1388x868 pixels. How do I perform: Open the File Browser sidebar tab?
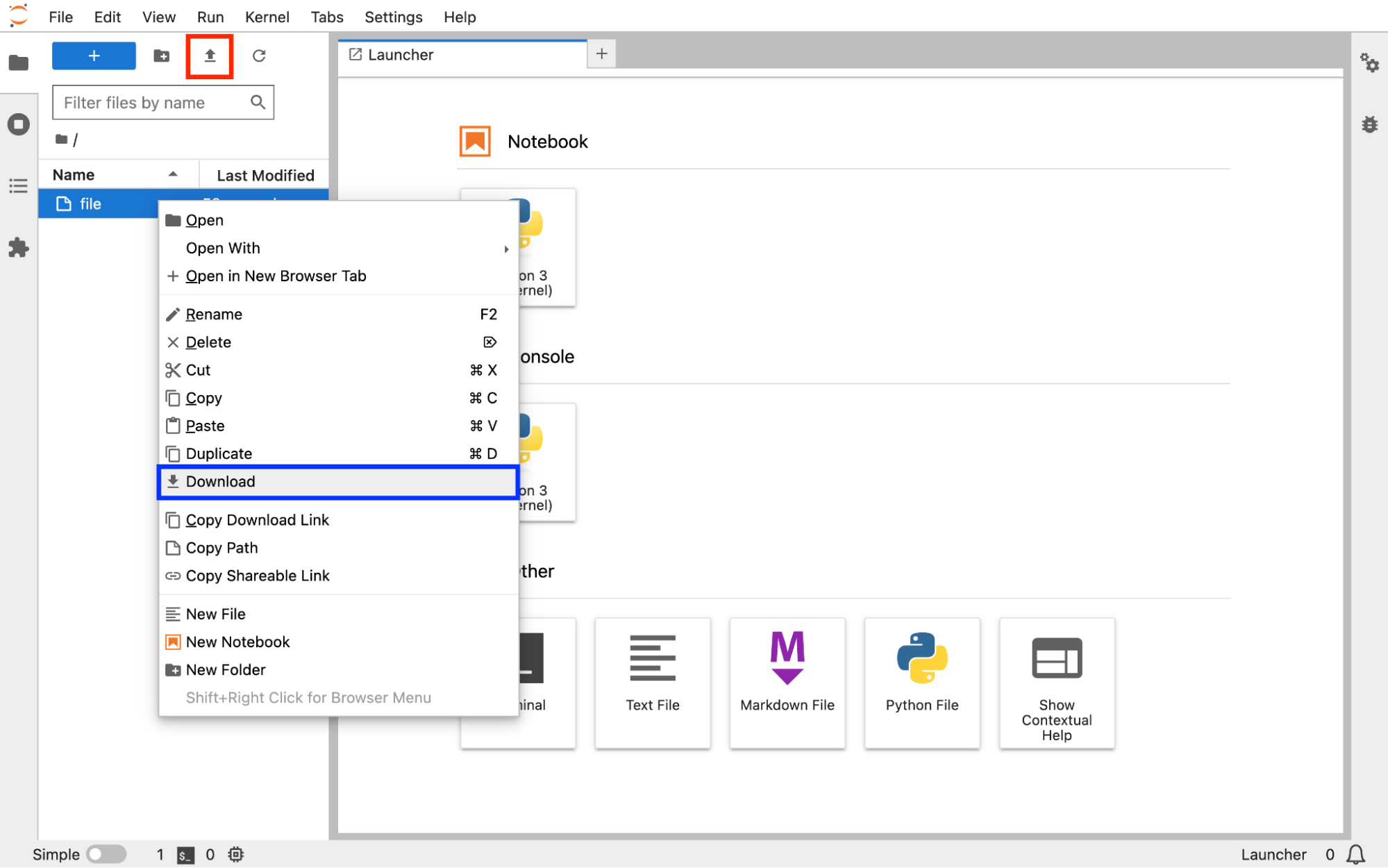coord(19,63)
